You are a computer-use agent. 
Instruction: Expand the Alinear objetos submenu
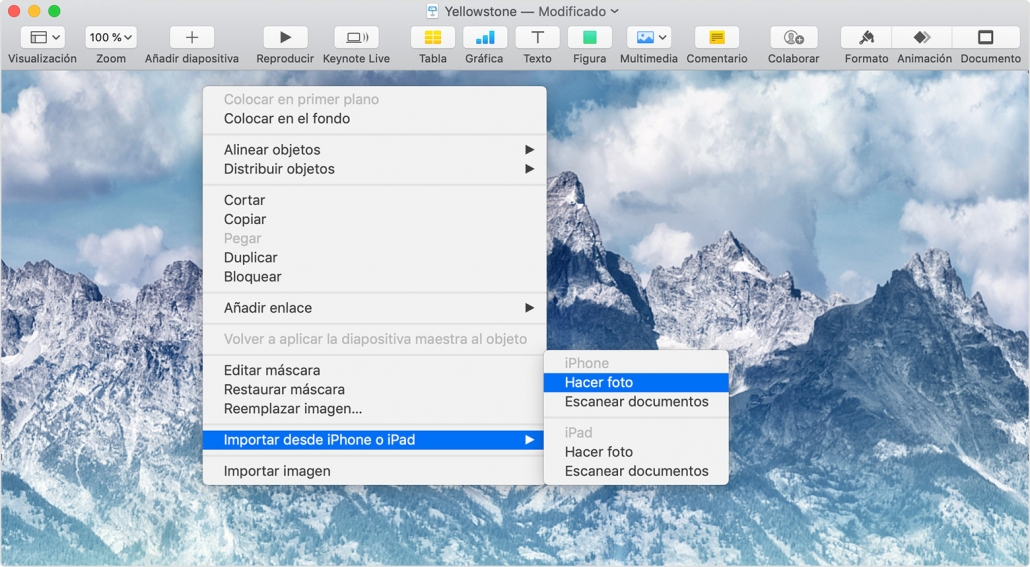pos(374,150)
